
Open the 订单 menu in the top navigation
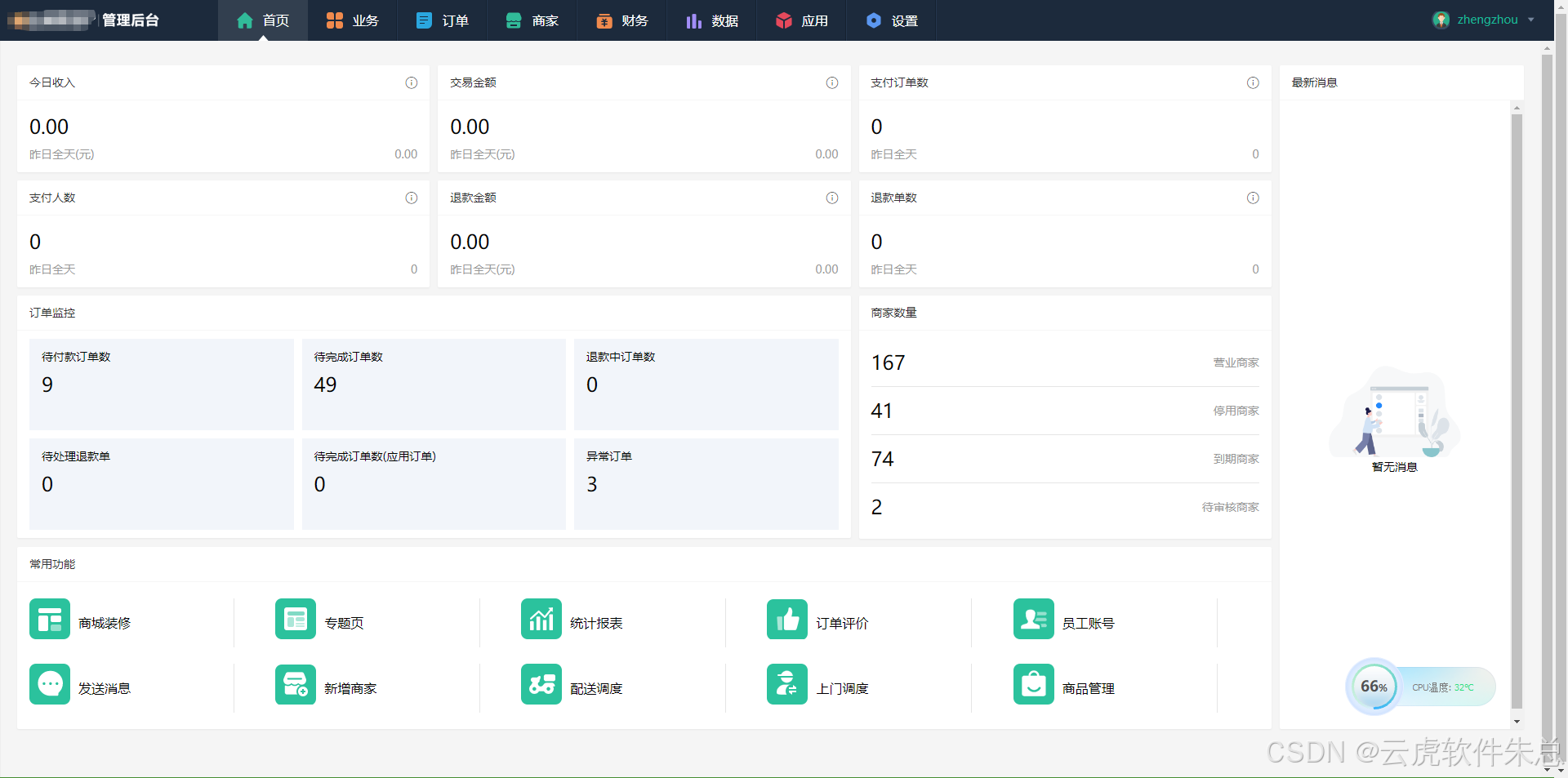[x=442, y=20]
